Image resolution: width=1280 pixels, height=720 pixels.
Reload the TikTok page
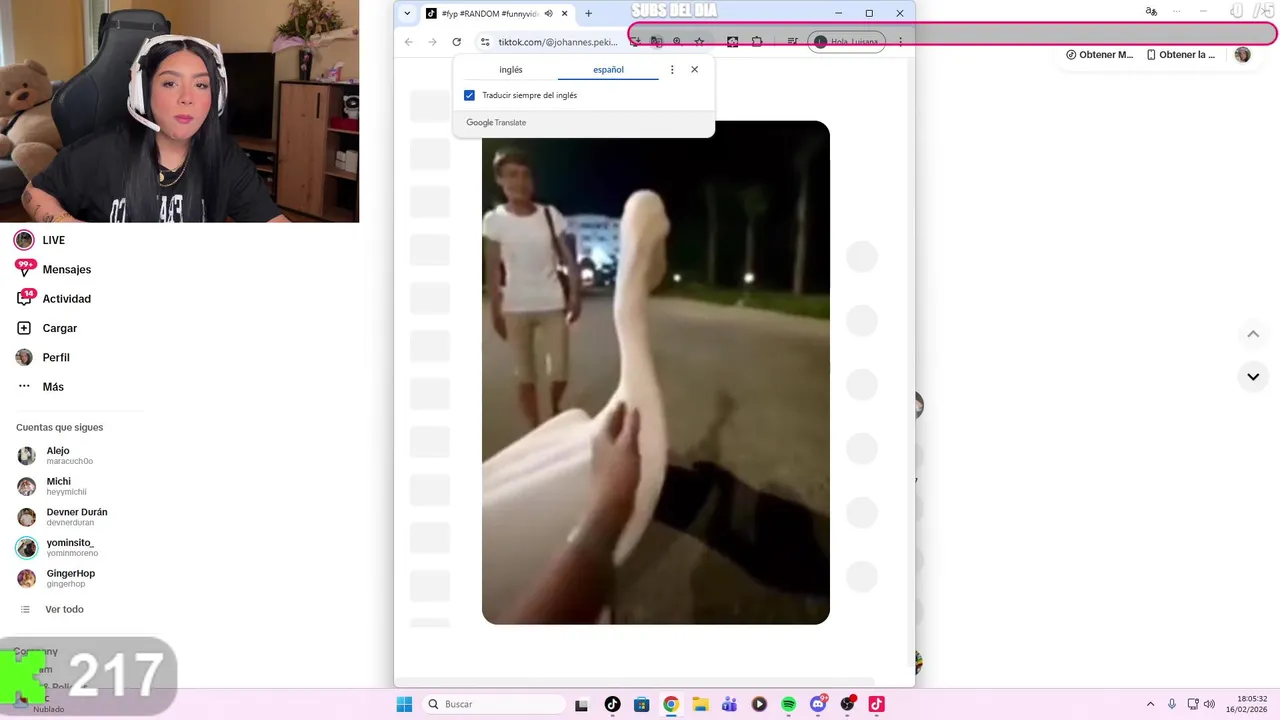pyautogui.click(x=456, y=42)
